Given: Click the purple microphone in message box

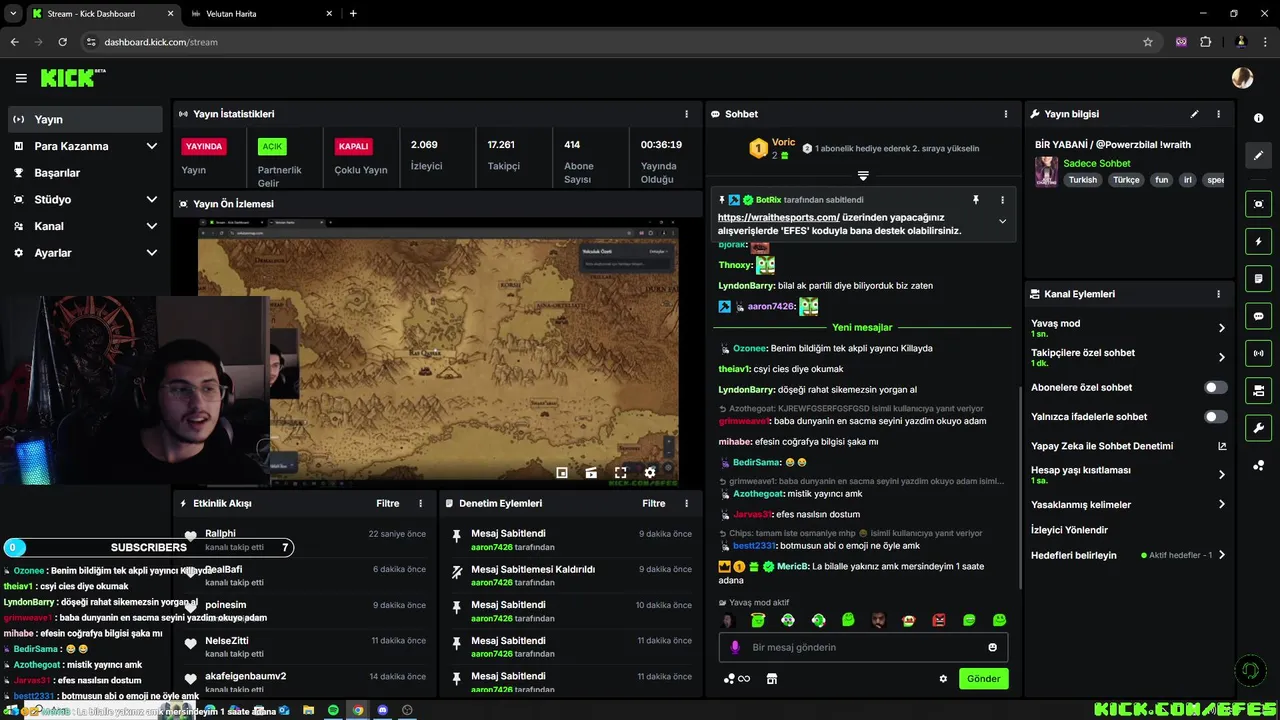Looking at the screenshot, I should (x=735, y=647).
